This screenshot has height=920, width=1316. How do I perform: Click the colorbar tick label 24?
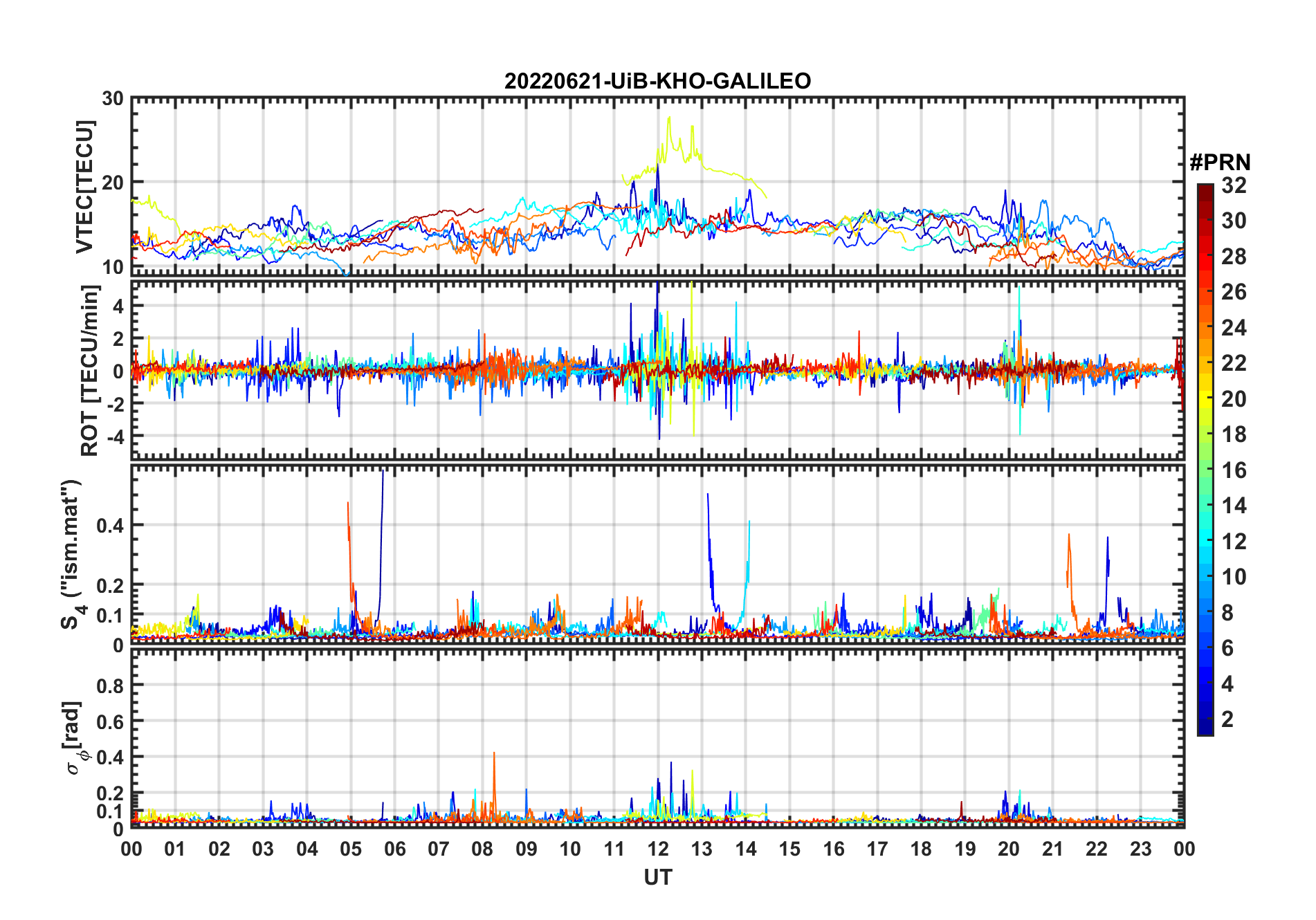[x=1234, y=328]
